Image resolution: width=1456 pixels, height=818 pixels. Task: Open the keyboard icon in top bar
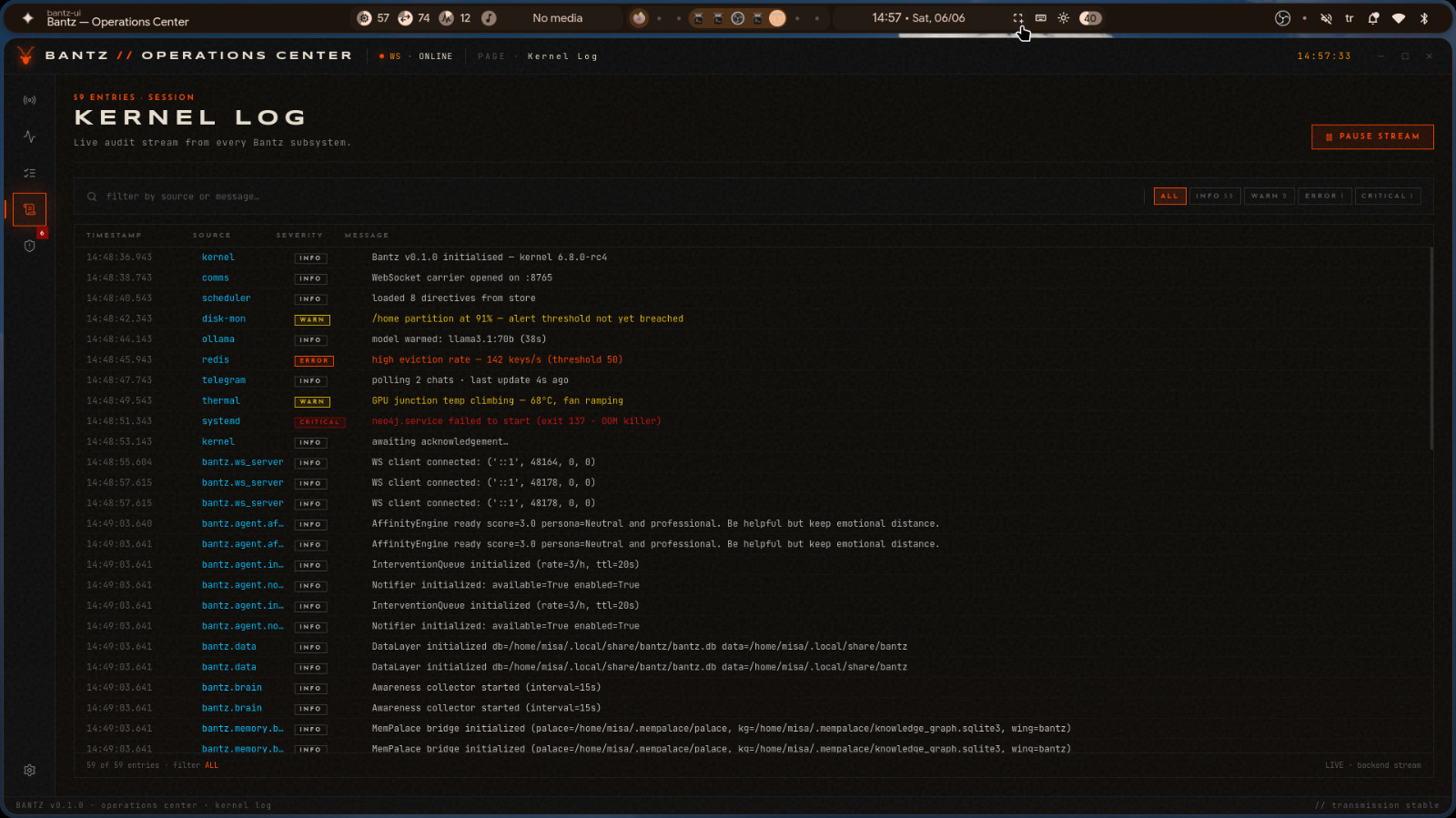click(x=1040, y=18)
